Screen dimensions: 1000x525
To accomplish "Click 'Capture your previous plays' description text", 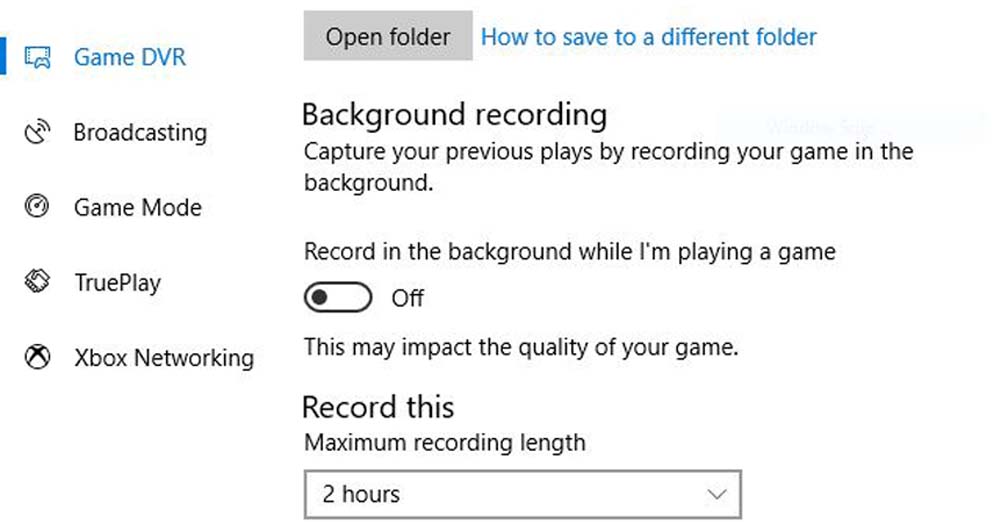I will coord(608,167).
